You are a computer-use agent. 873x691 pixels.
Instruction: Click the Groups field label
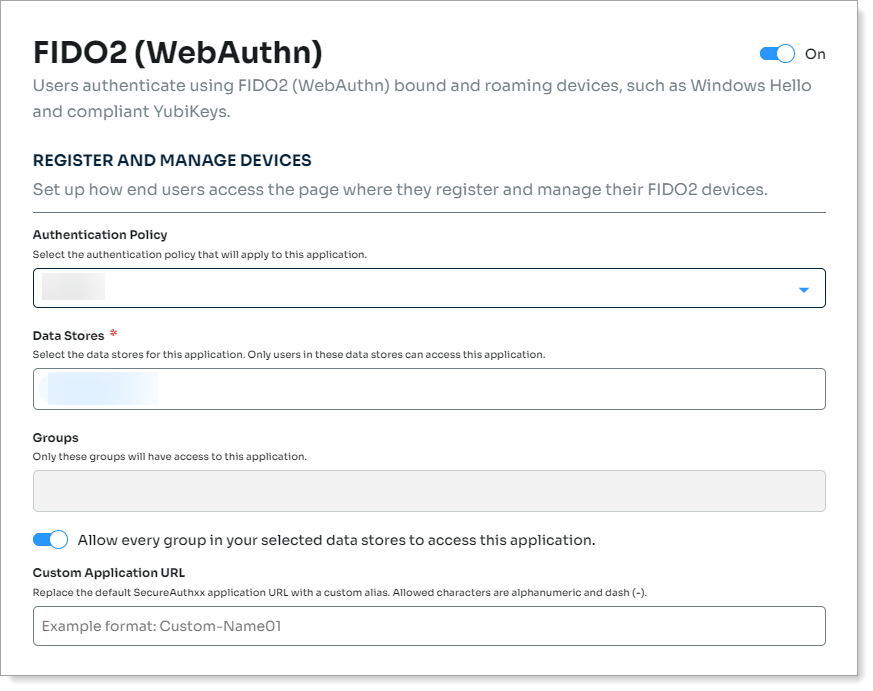click(x=55, y=437)
